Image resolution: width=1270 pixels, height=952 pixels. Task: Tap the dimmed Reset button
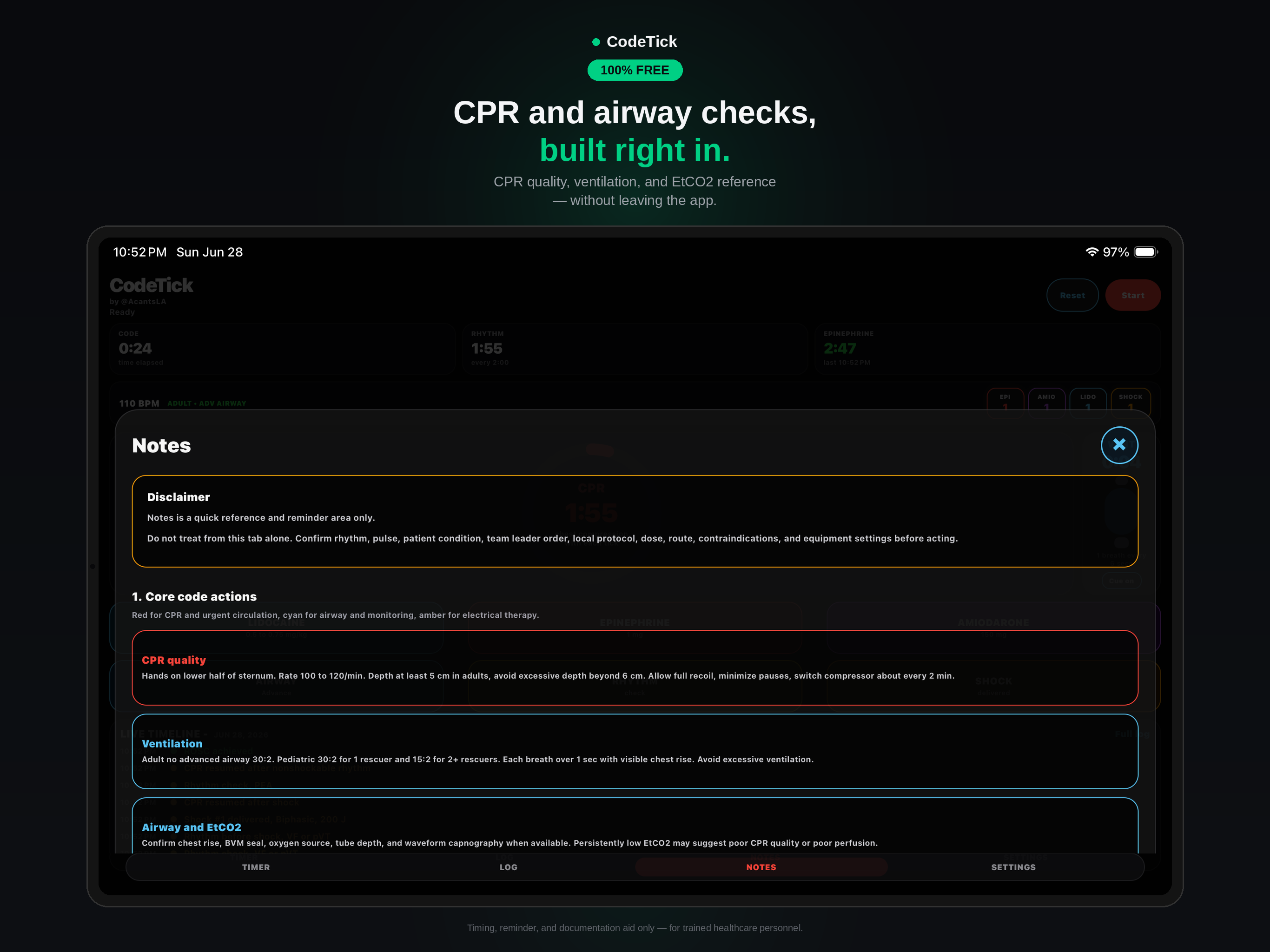pyautogui.click(x=1072, y=295)
